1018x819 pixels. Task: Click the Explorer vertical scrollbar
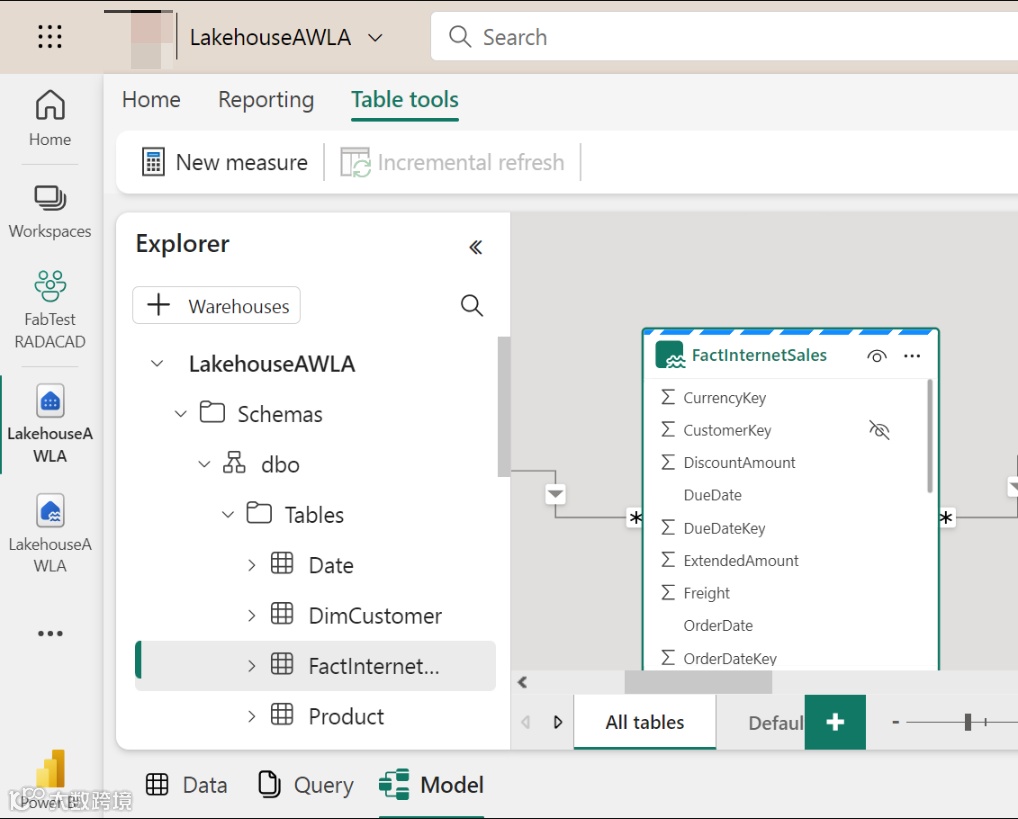pyautogui.click(x=503, y=407)
